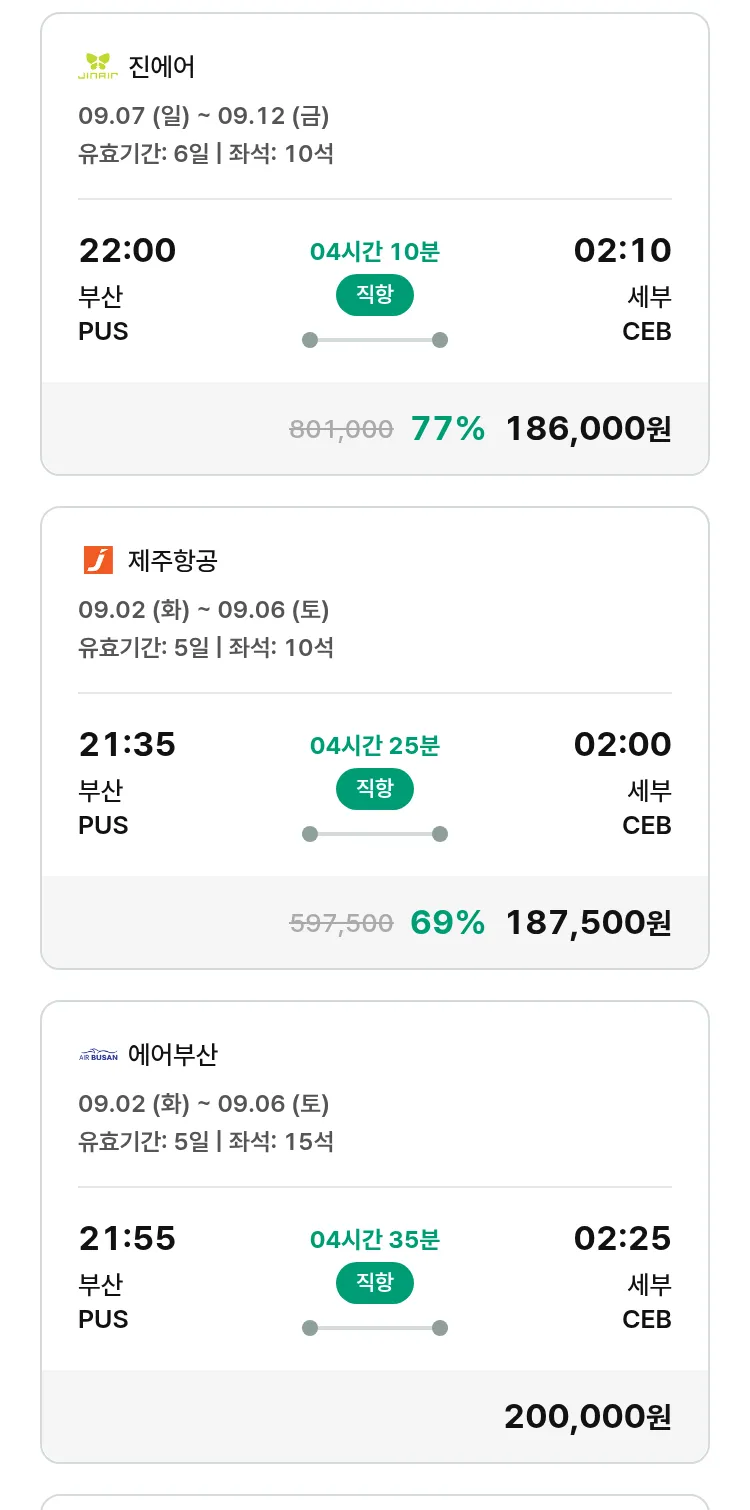Open the 제주항공 airline name link
Screen dimensions: 750x1510
(173, 561)
